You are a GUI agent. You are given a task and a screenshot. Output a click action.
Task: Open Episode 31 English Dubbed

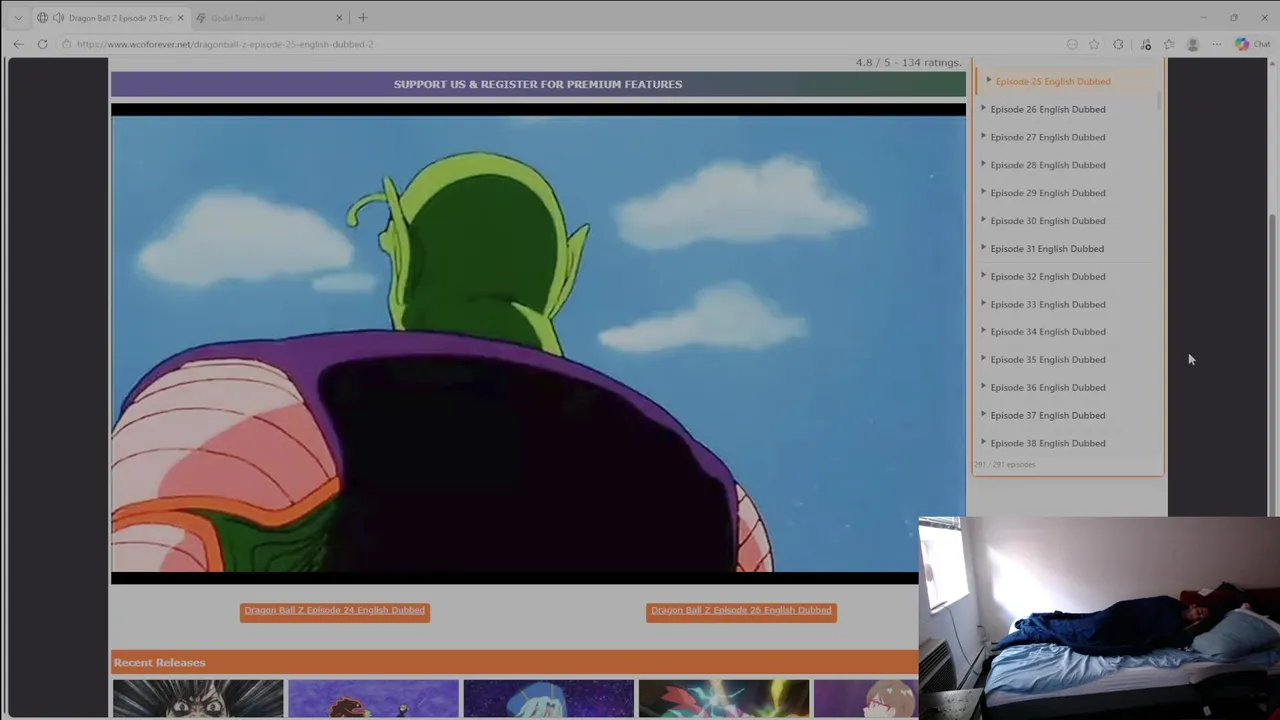click(x=1047, y=248)
